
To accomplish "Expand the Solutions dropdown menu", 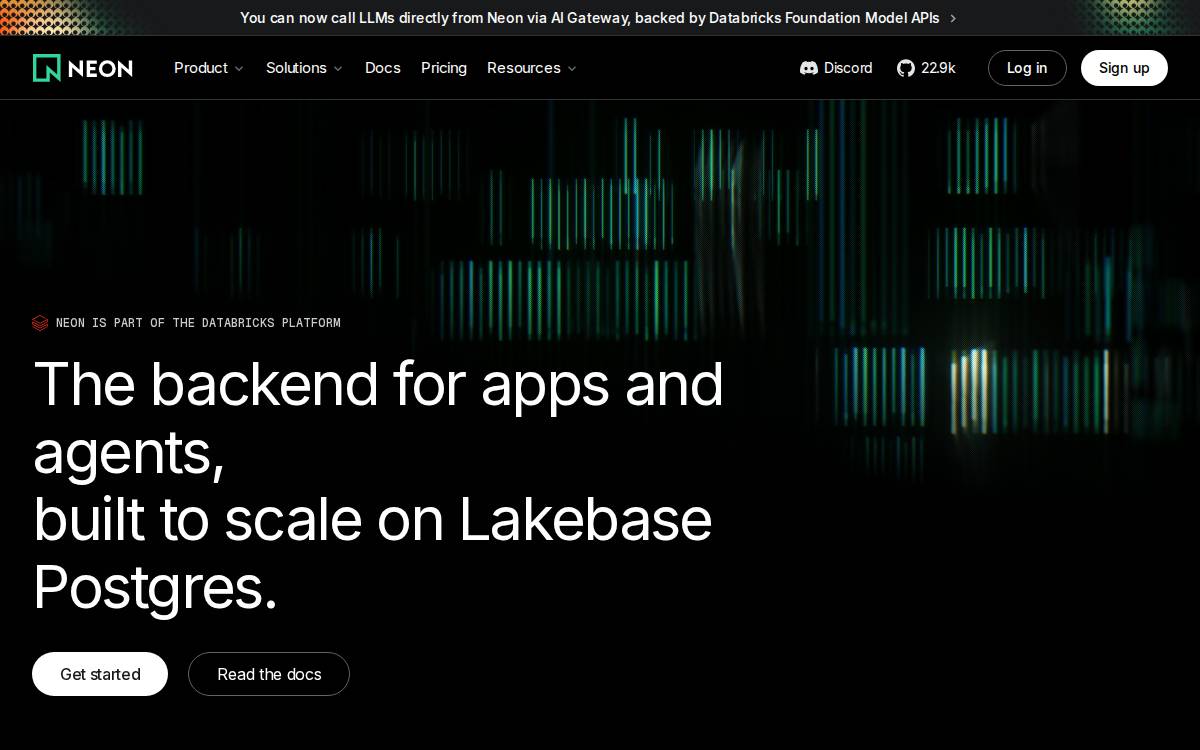I will [x=304, y=68].
